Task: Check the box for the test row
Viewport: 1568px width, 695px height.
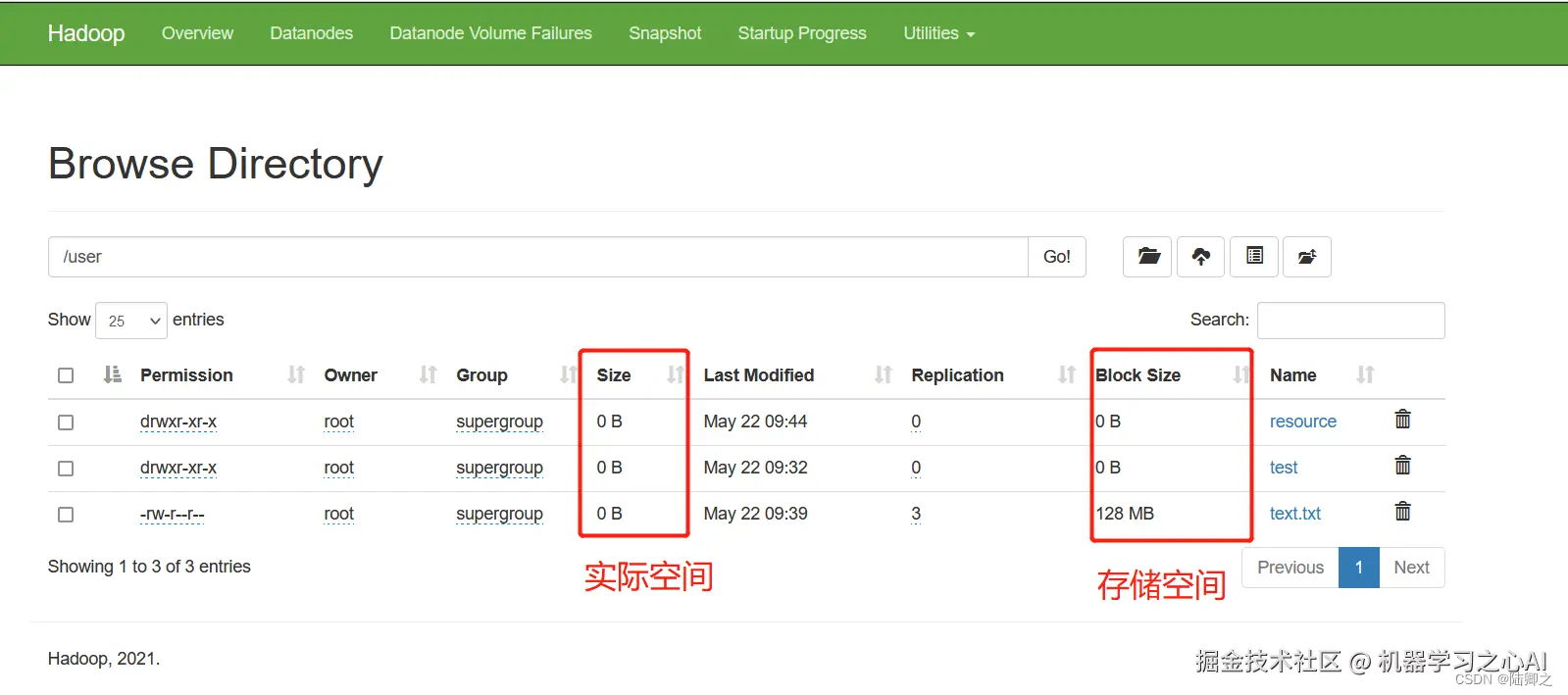Action: pos(66,469)
